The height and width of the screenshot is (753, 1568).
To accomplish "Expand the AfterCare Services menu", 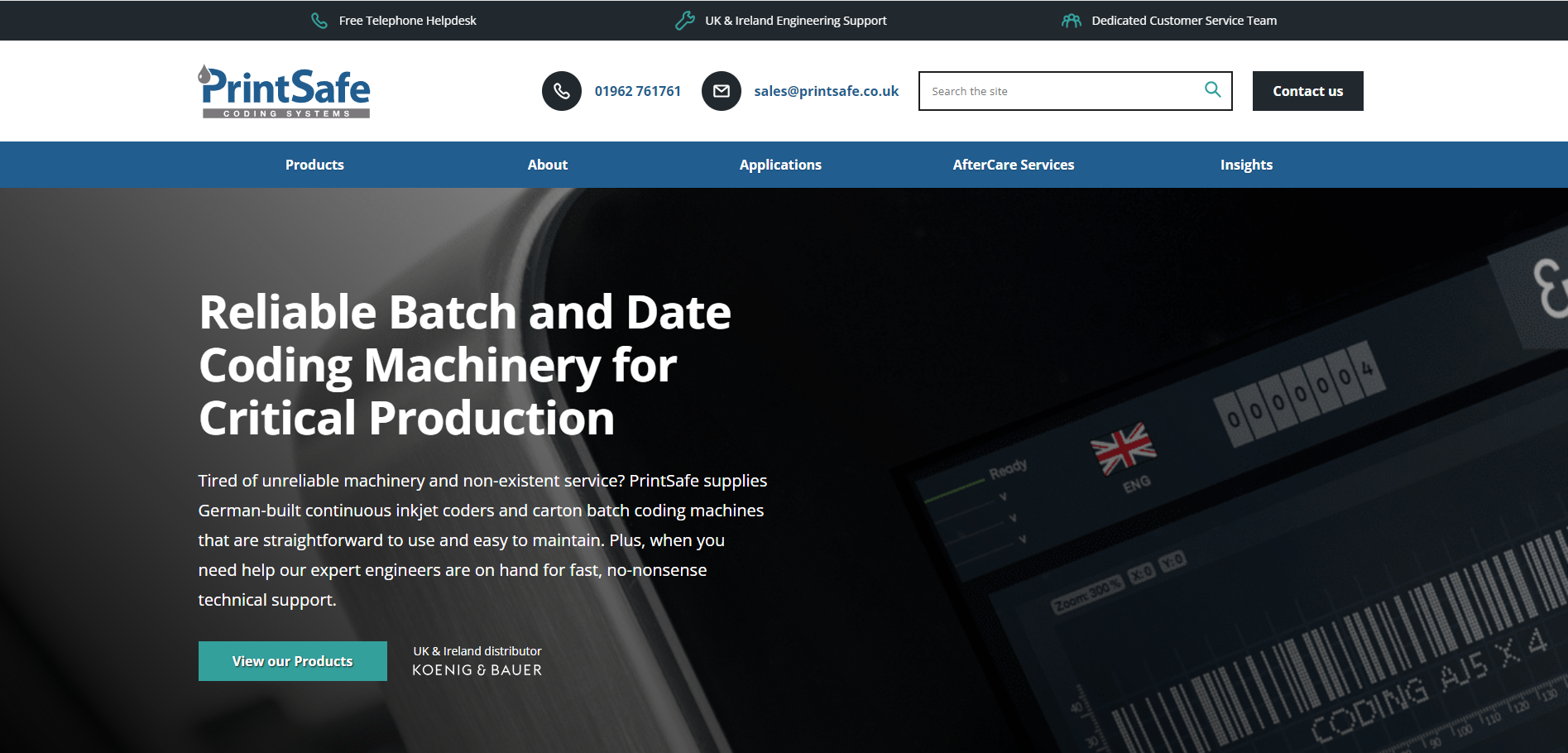I will point(1013,165).
